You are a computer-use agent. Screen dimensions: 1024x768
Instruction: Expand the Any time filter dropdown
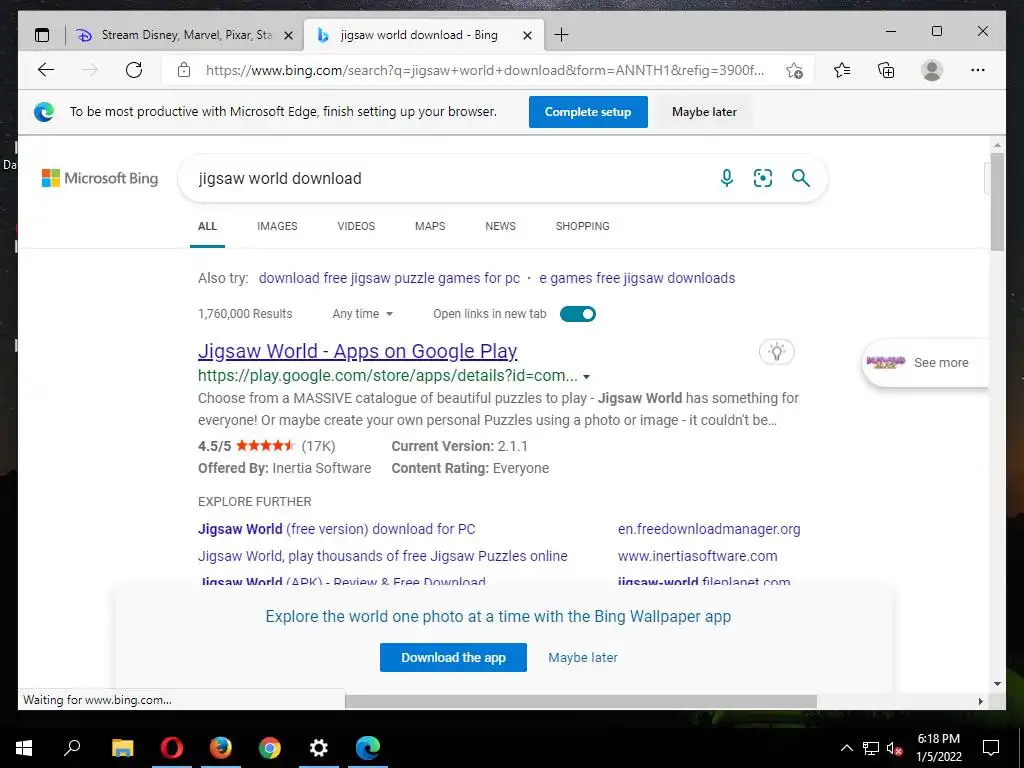click(x=362, y=314)
